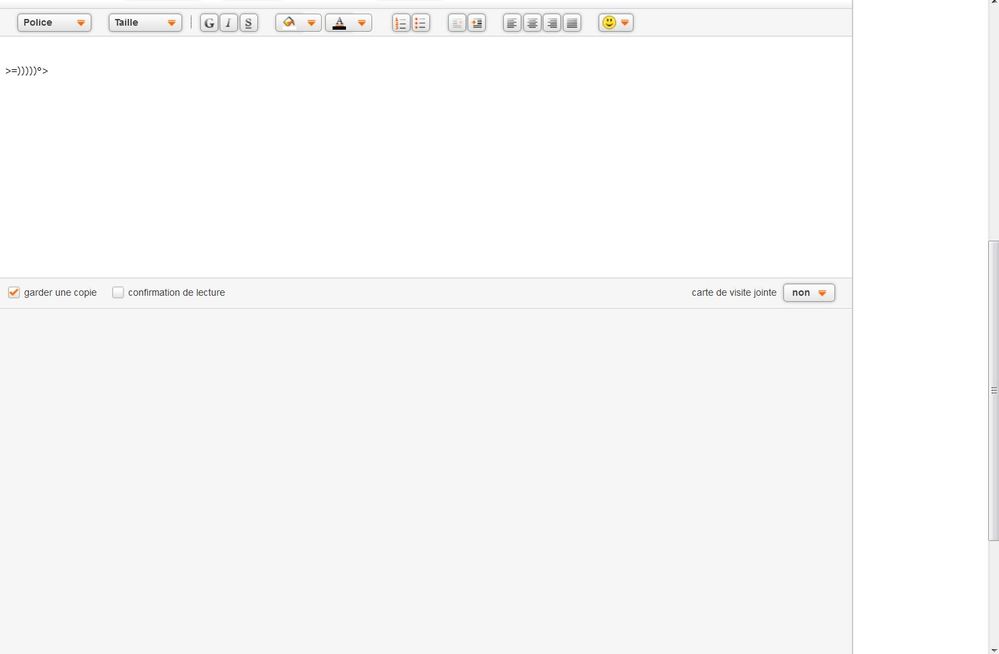The image size is (999, 654).
Task: Align text to the left
Action: click(x=512, y=23)
